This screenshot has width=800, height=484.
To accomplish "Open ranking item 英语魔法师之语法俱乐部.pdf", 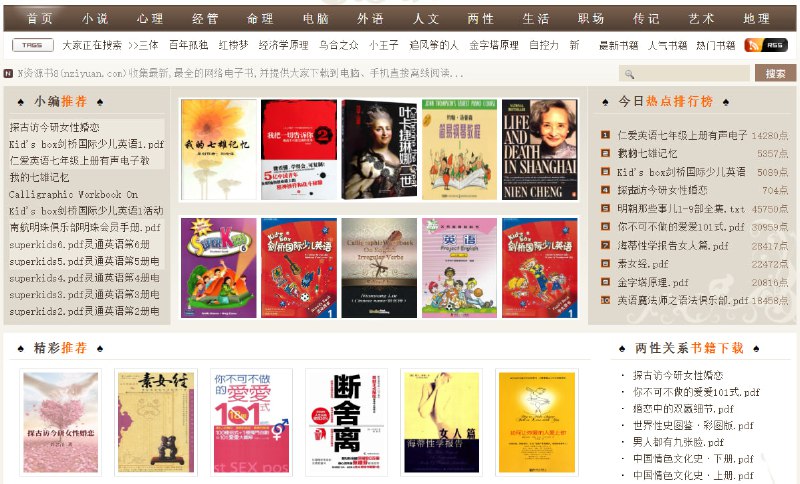I will coord(683,300).
